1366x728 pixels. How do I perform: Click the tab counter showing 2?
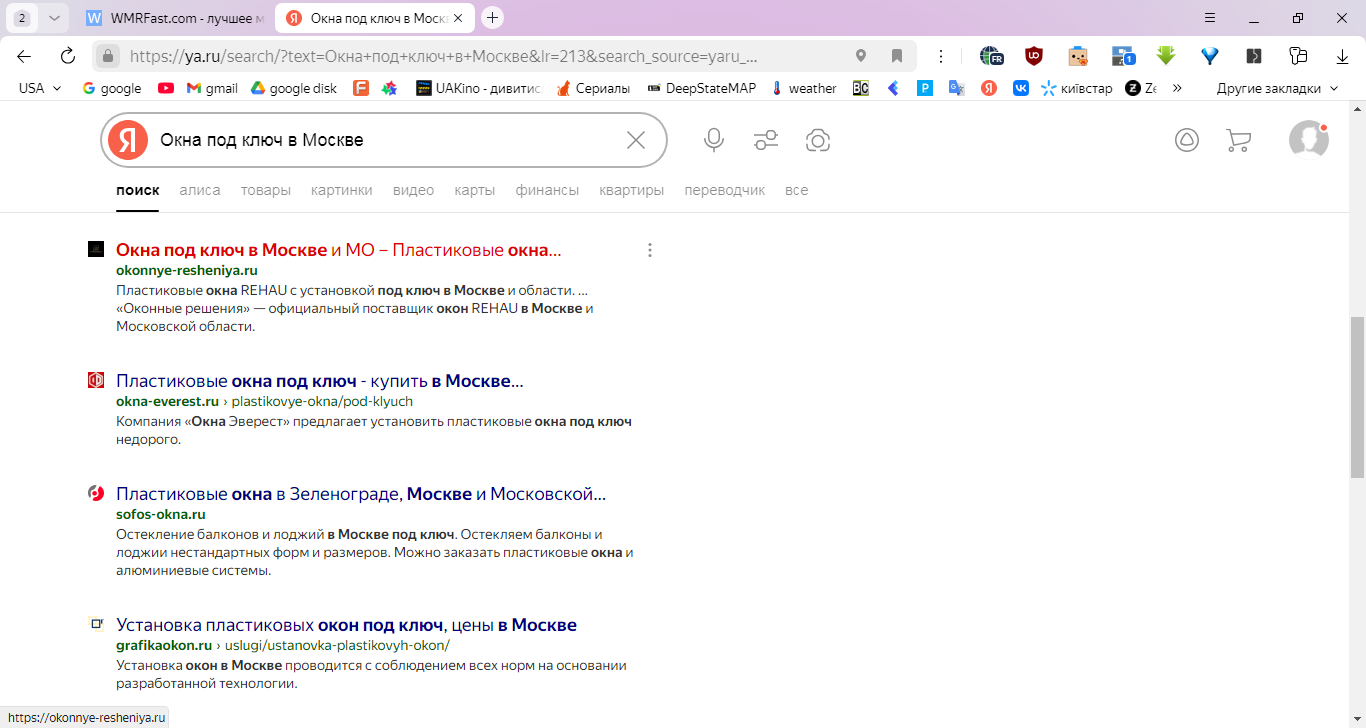coord(22,18)
